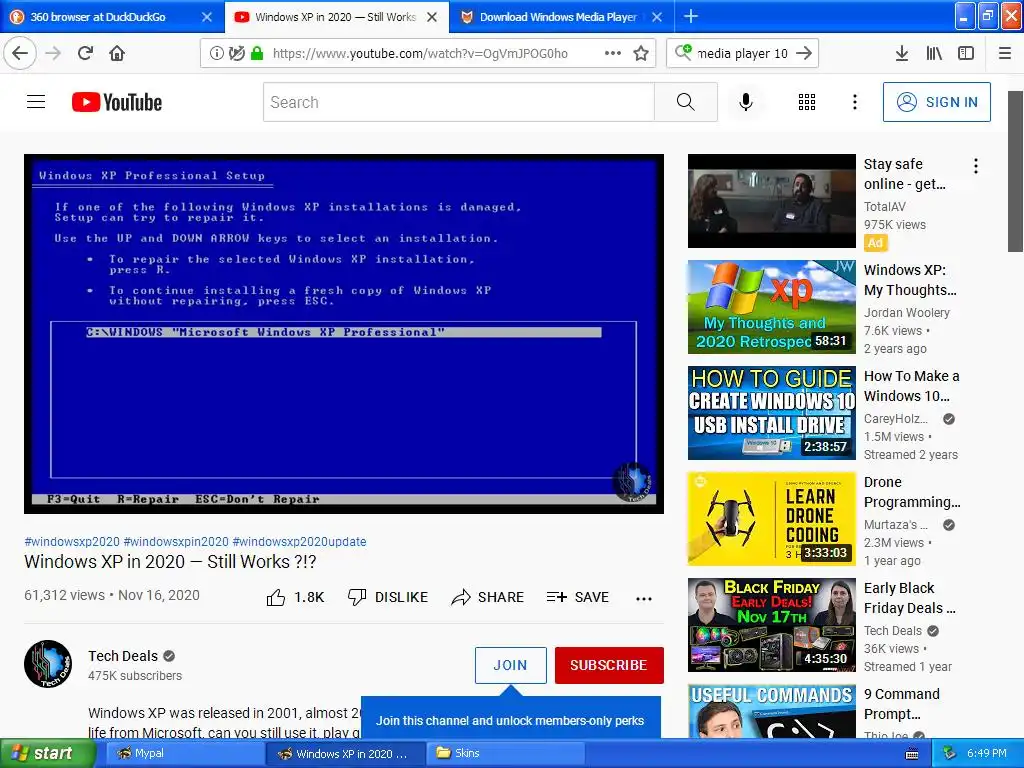Save video to a playlist
Screen dimensions: 1024x768
pos(578,597)
